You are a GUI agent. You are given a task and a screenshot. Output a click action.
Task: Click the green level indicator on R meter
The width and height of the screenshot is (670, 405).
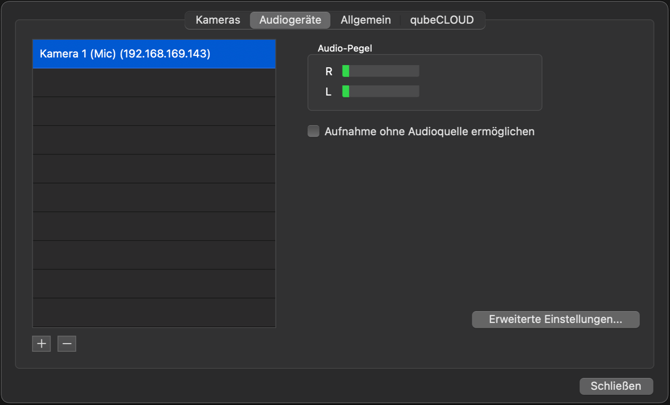pos(346,71)
